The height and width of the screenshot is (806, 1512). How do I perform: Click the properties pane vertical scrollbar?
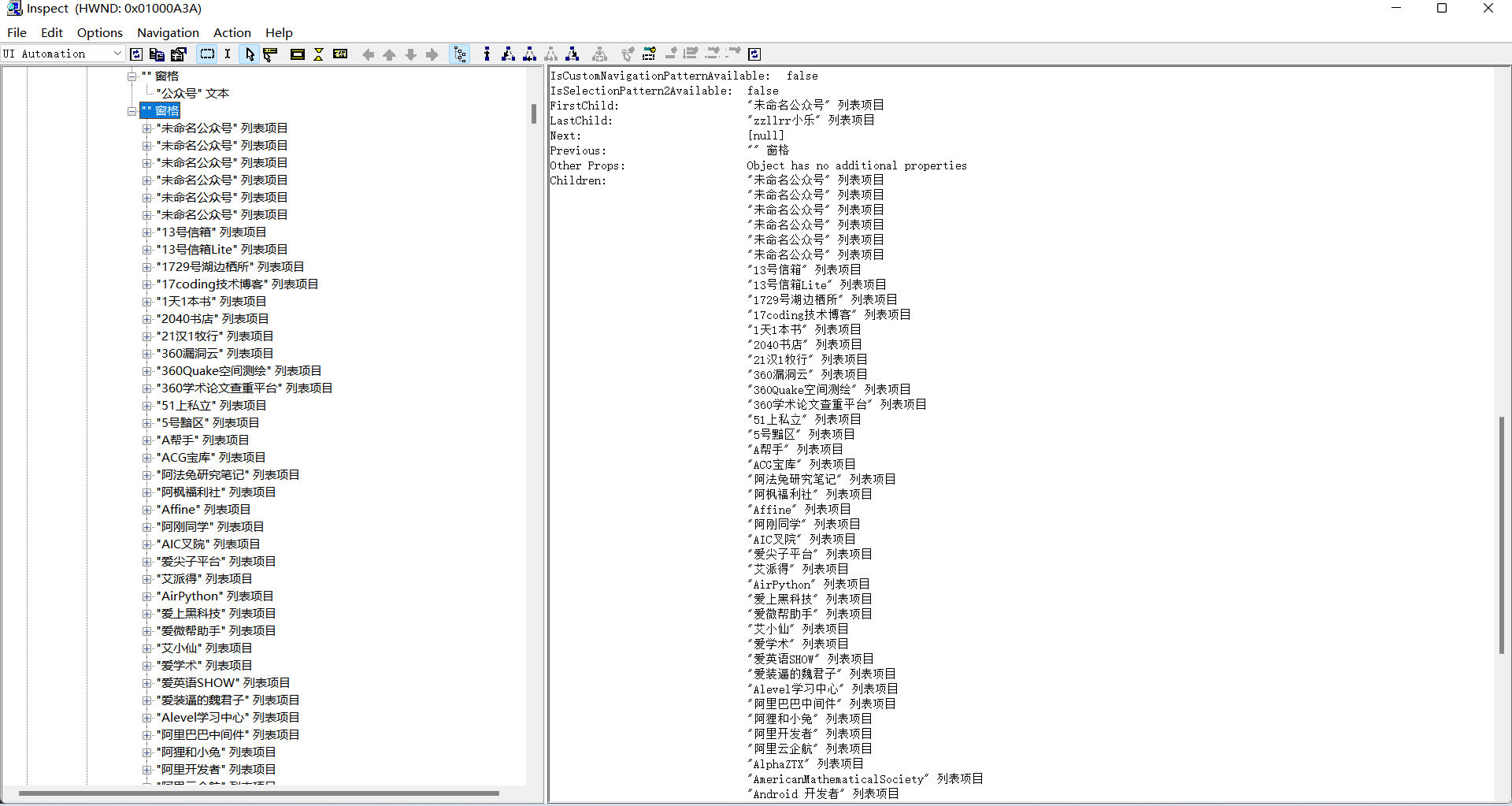[x=1501, y=536]
